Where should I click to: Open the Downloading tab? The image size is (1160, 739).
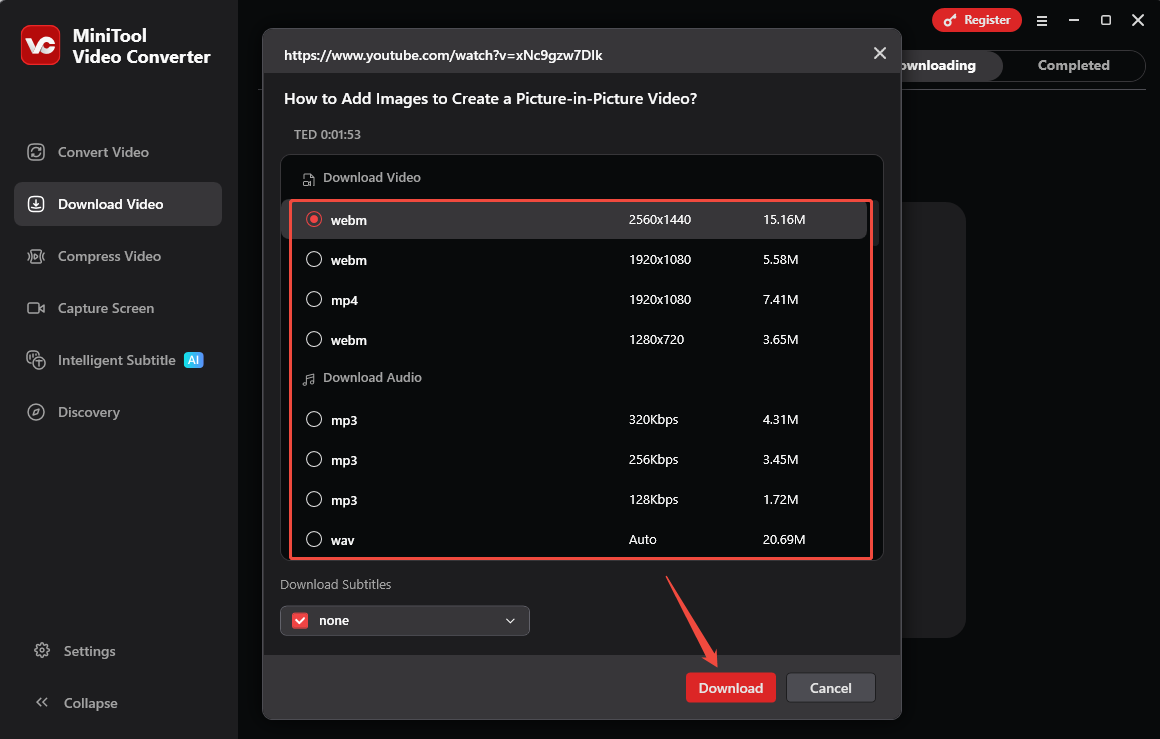(x=940, y=65)
